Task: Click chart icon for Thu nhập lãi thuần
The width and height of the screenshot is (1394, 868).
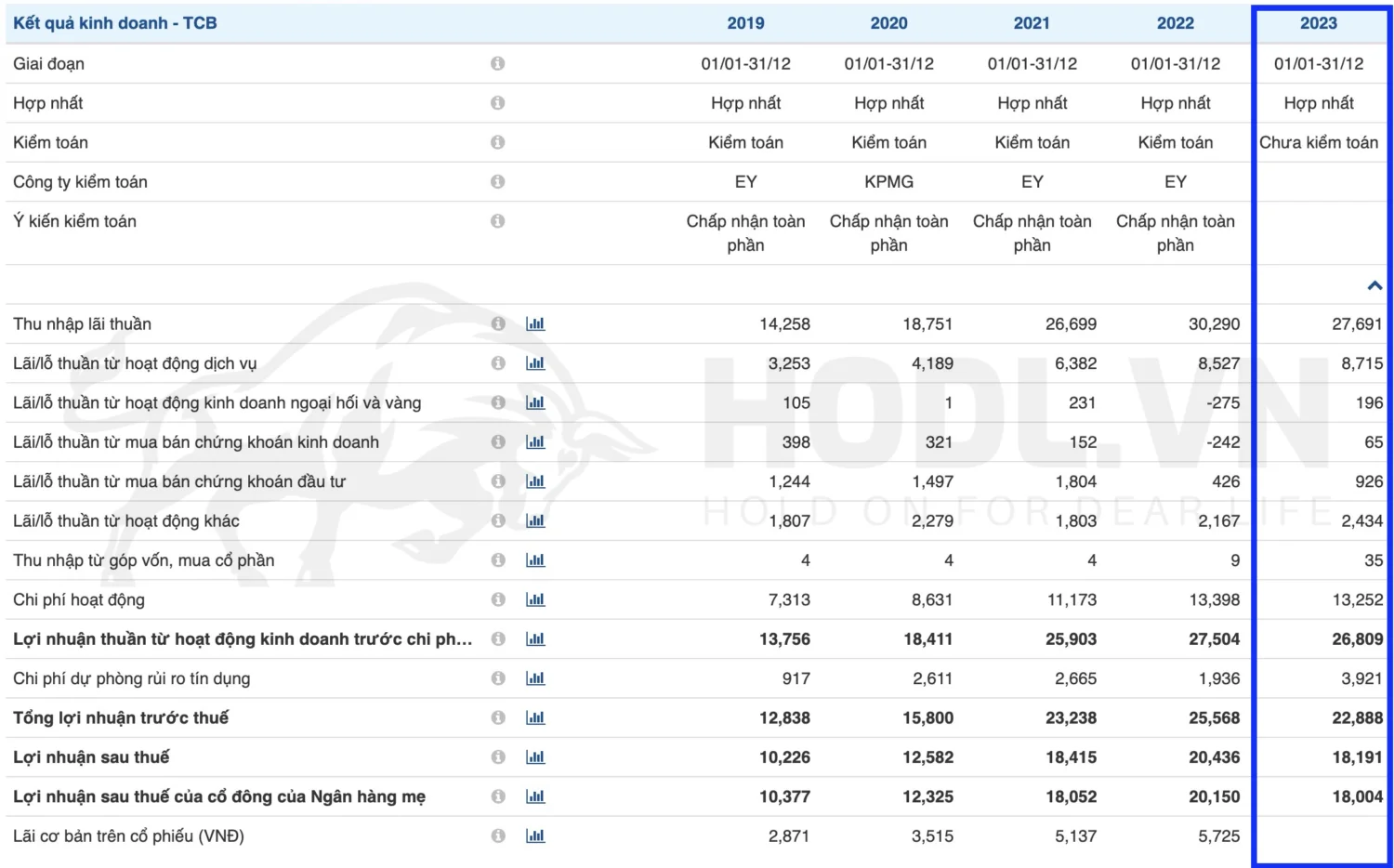Action: (x=535, y=324)
